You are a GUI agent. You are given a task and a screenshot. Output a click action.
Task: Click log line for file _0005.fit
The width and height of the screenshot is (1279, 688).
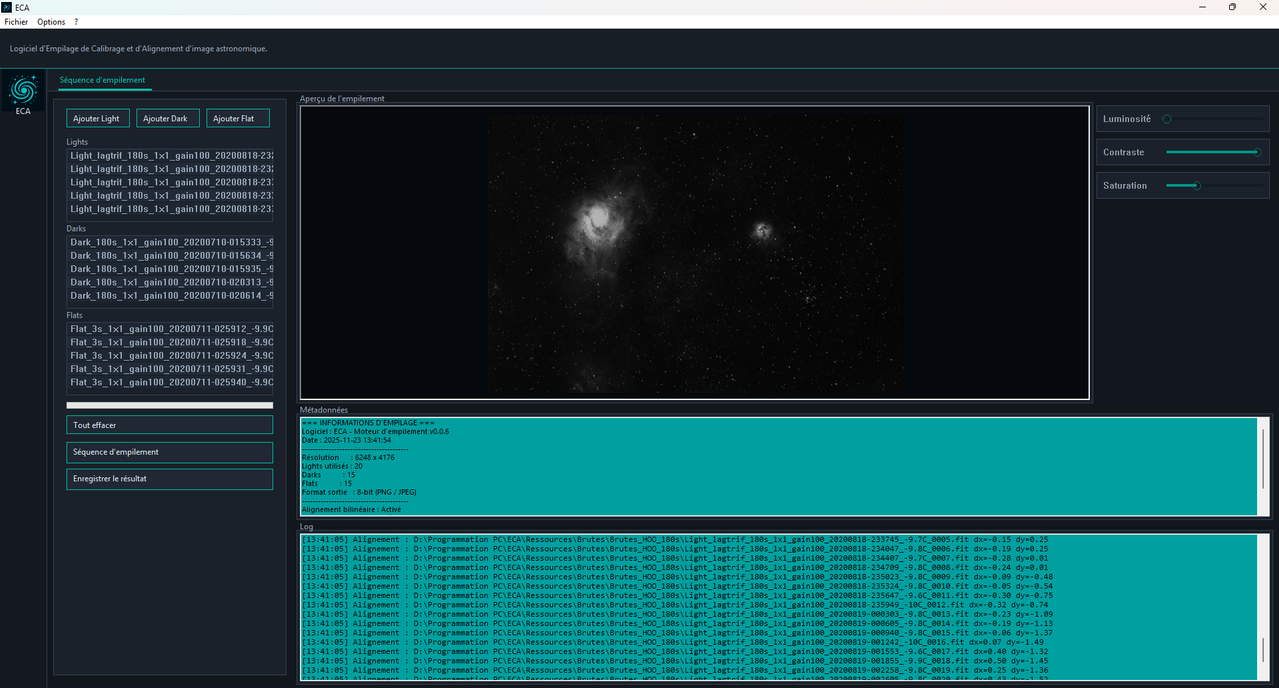pos(675,539)
